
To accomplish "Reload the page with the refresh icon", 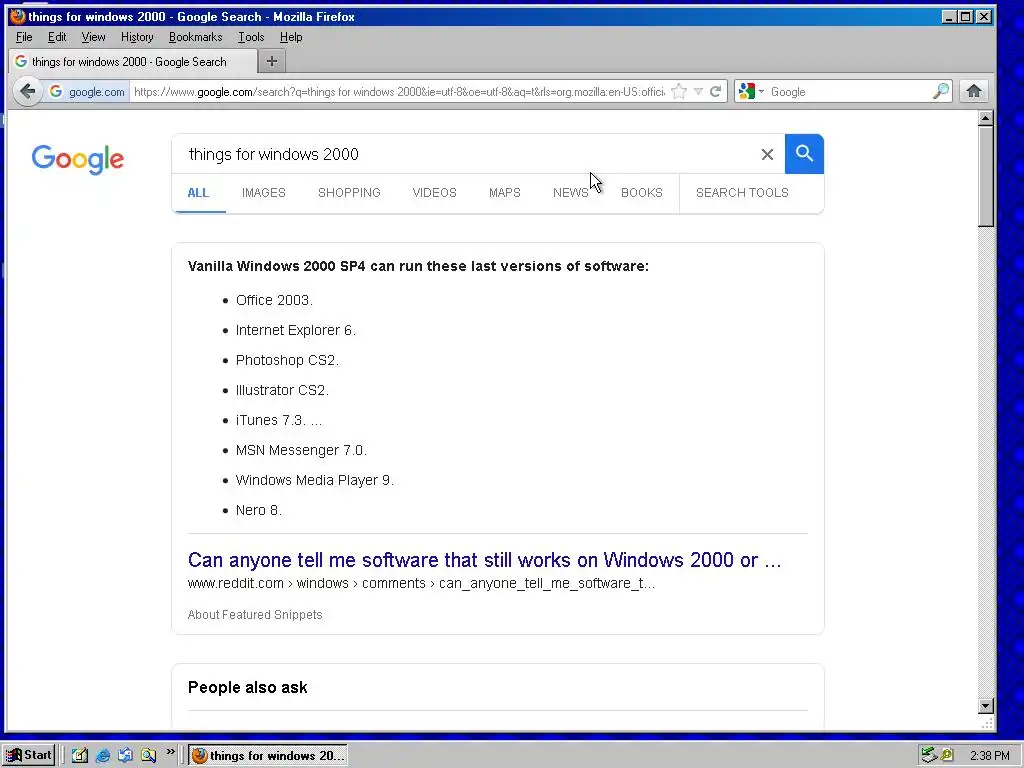I will (716, 91).
